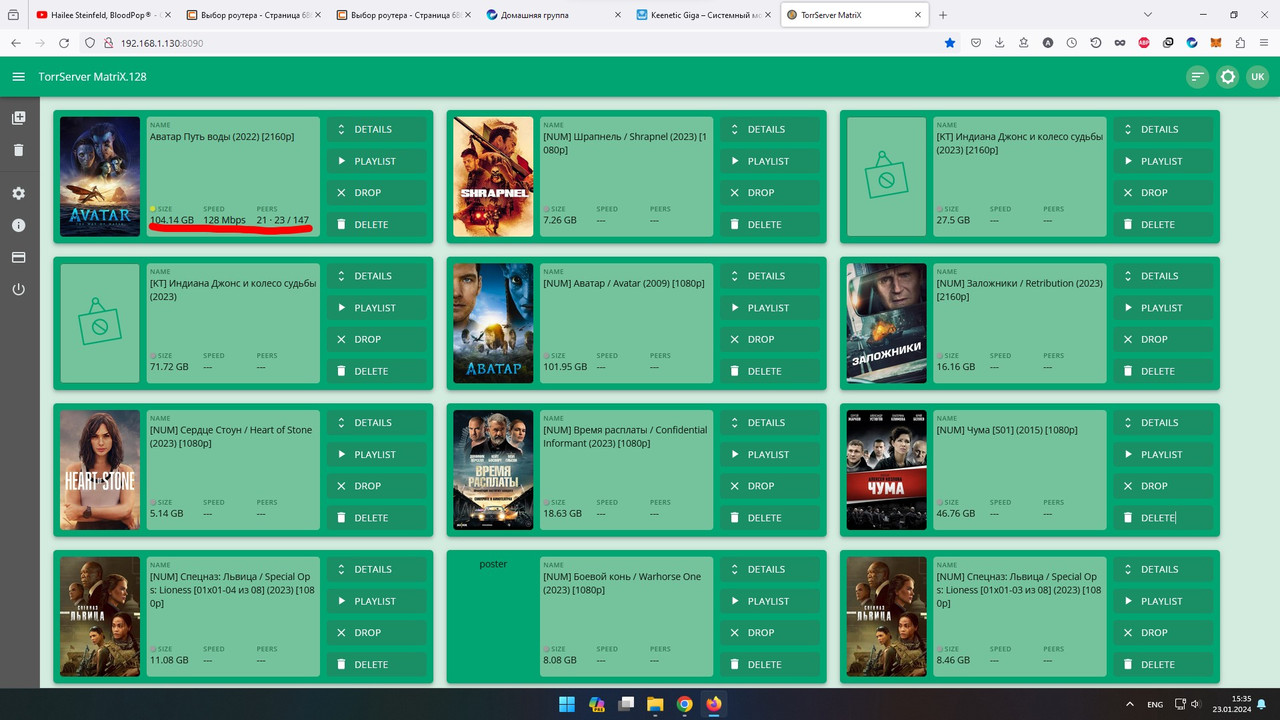Reload the page with refresh button
1280x720 pixels.
click(x=64, y=43)
